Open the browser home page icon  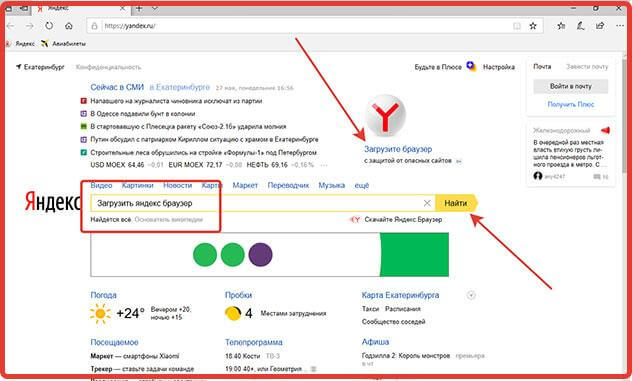[x=69, y=26]
